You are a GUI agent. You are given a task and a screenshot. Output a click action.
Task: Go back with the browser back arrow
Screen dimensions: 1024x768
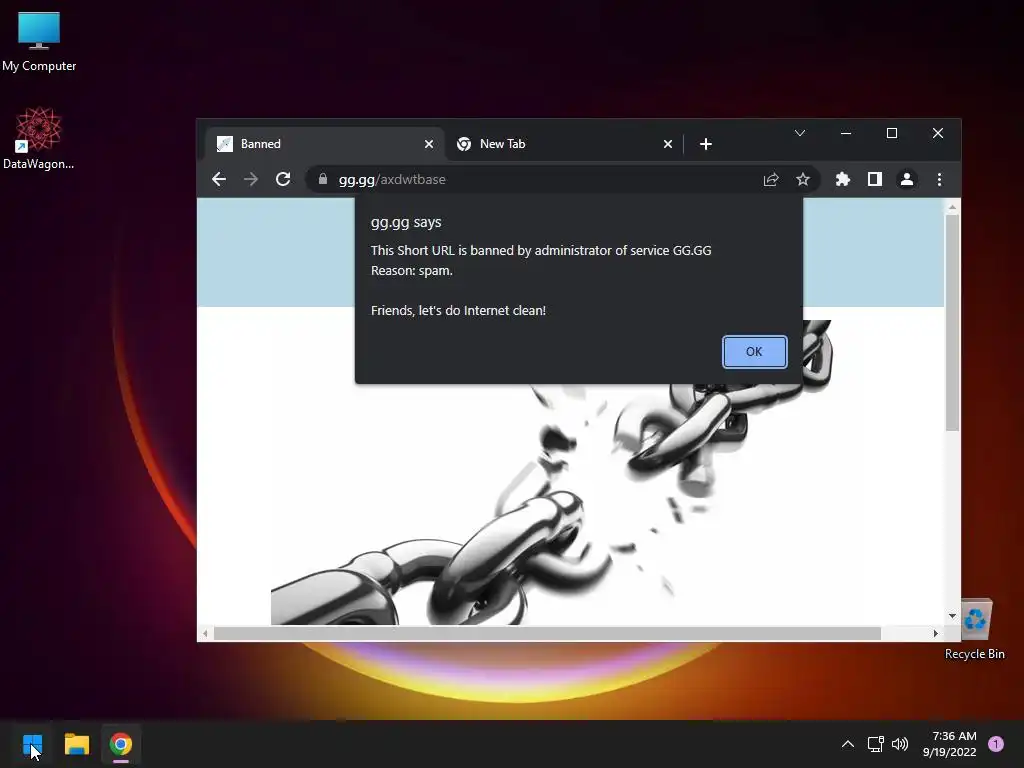click(x=219, y=180)
